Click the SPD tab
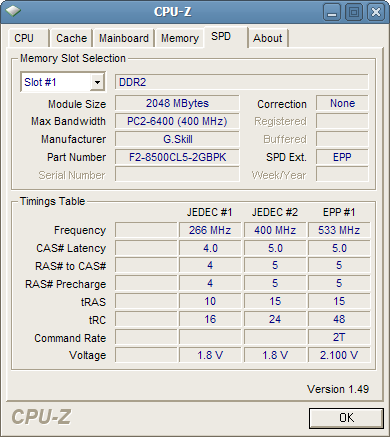The image size is (390, 437). click(226, 37)
